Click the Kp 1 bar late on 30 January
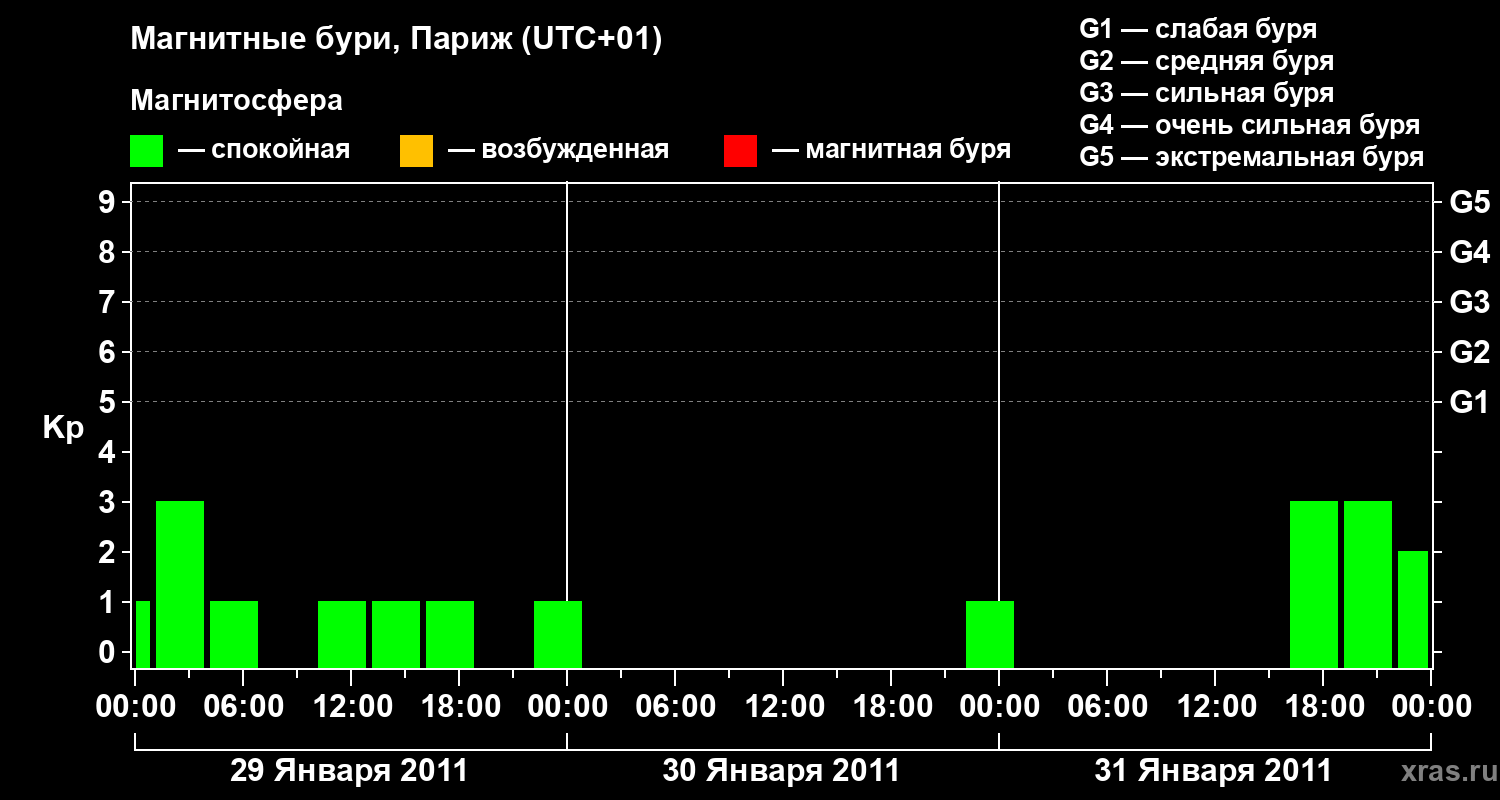The image size is (1500, 800). point(990,634)
